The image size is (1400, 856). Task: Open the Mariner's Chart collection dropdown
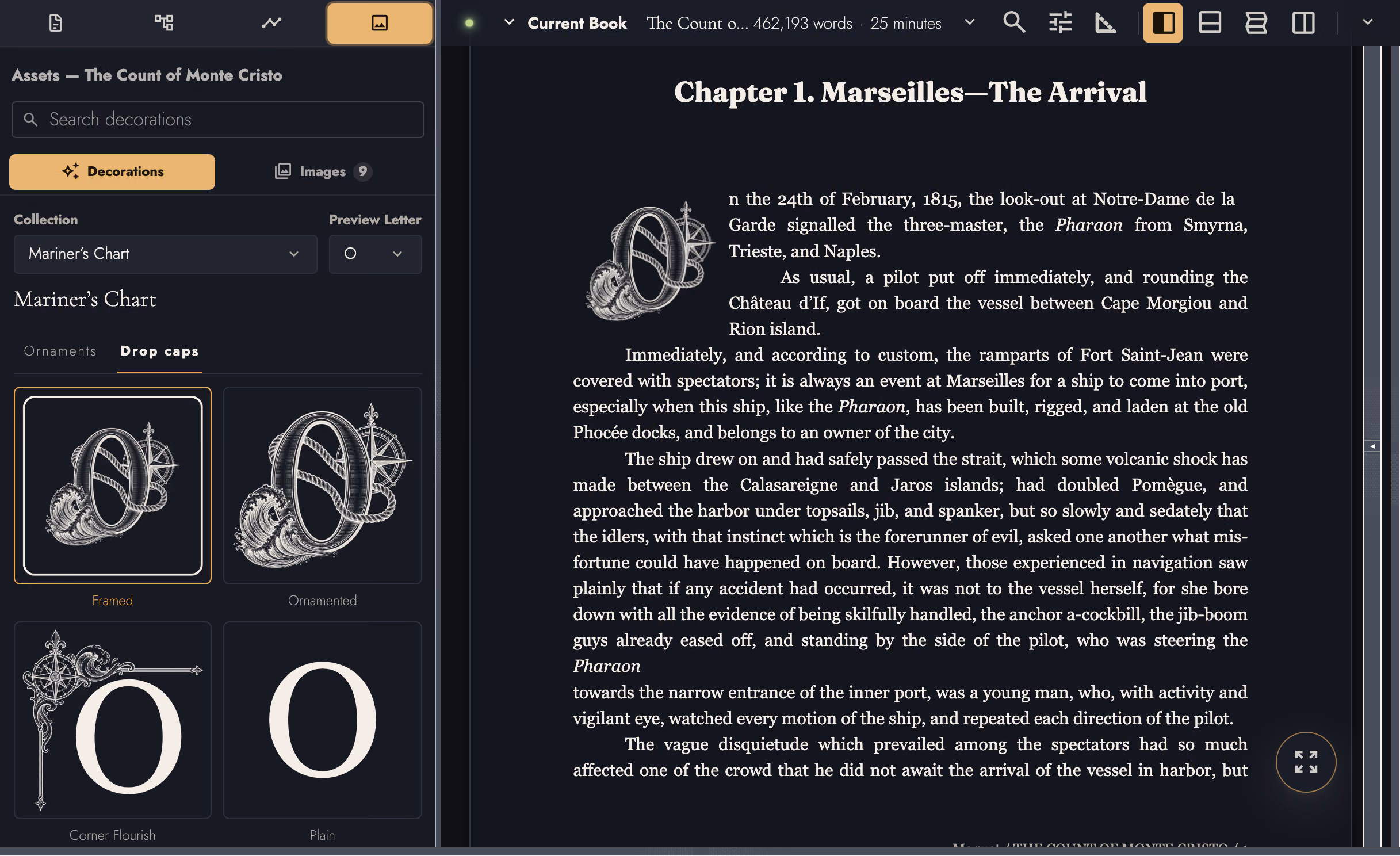pyautogui.click(x=166, y=254)
